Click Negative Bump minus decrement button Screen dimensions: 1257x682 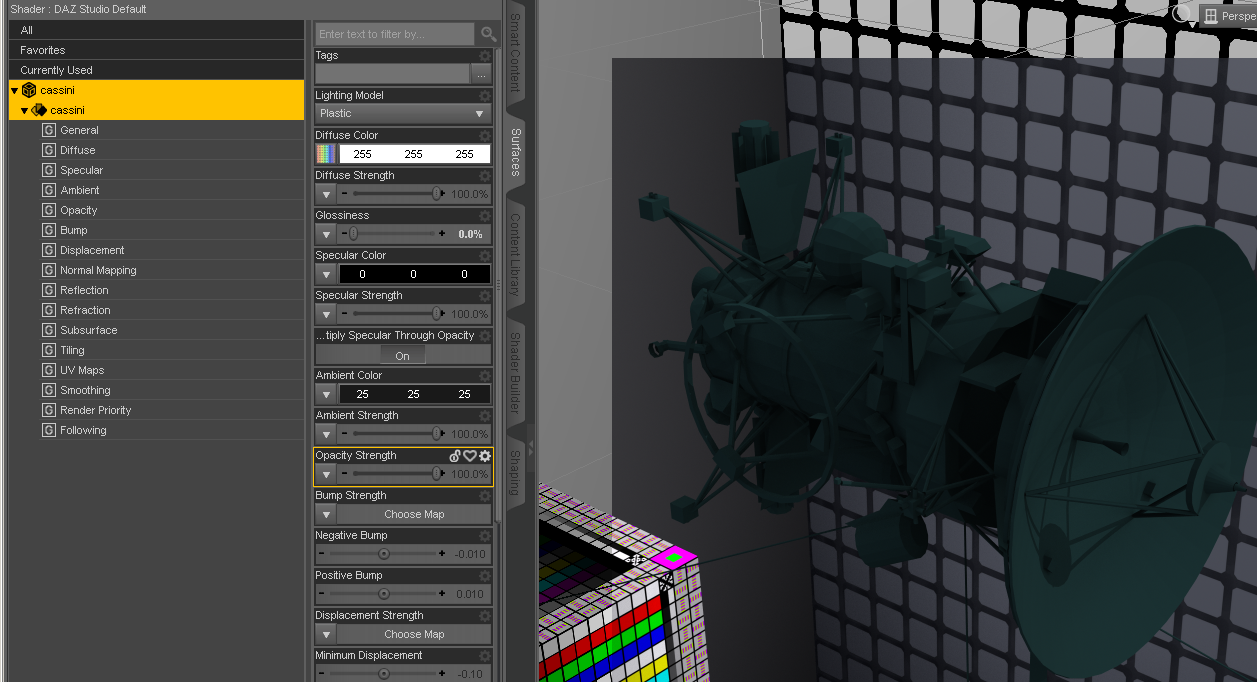click(x=321, y=554)
